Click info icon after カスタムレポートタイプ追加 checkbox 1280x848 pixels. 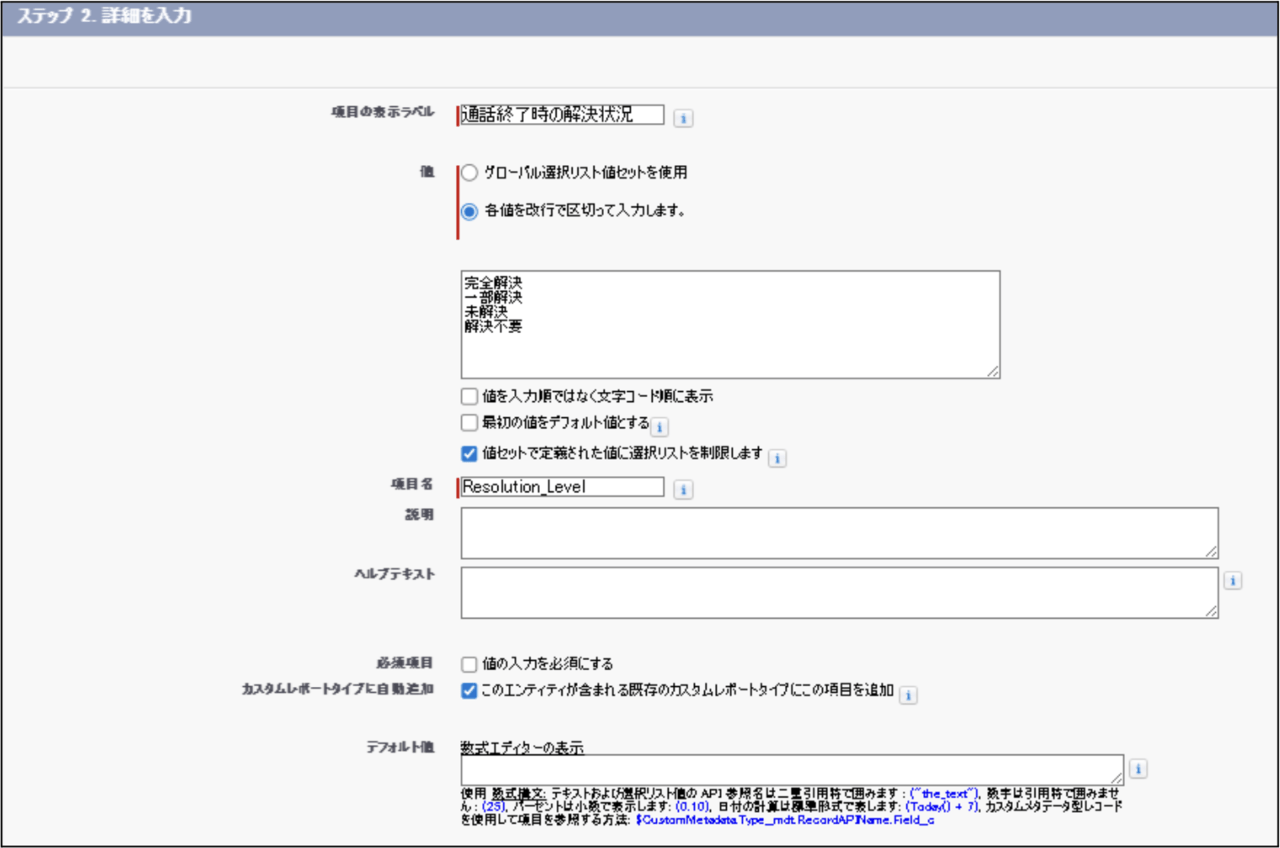pyautogui.click(x=908, y=695)
